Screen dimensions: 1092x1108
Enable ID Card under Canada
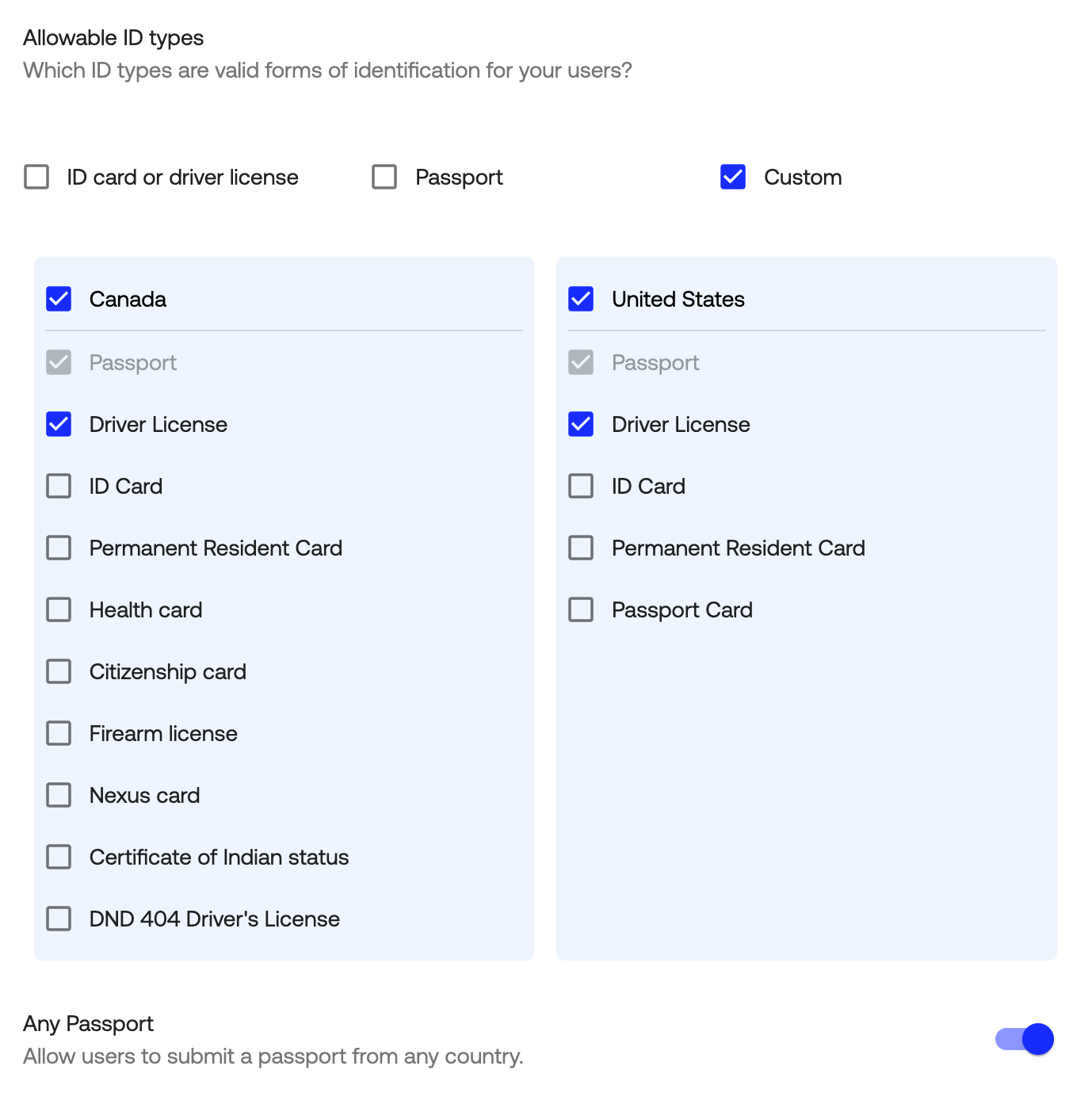tap(59, 486)
